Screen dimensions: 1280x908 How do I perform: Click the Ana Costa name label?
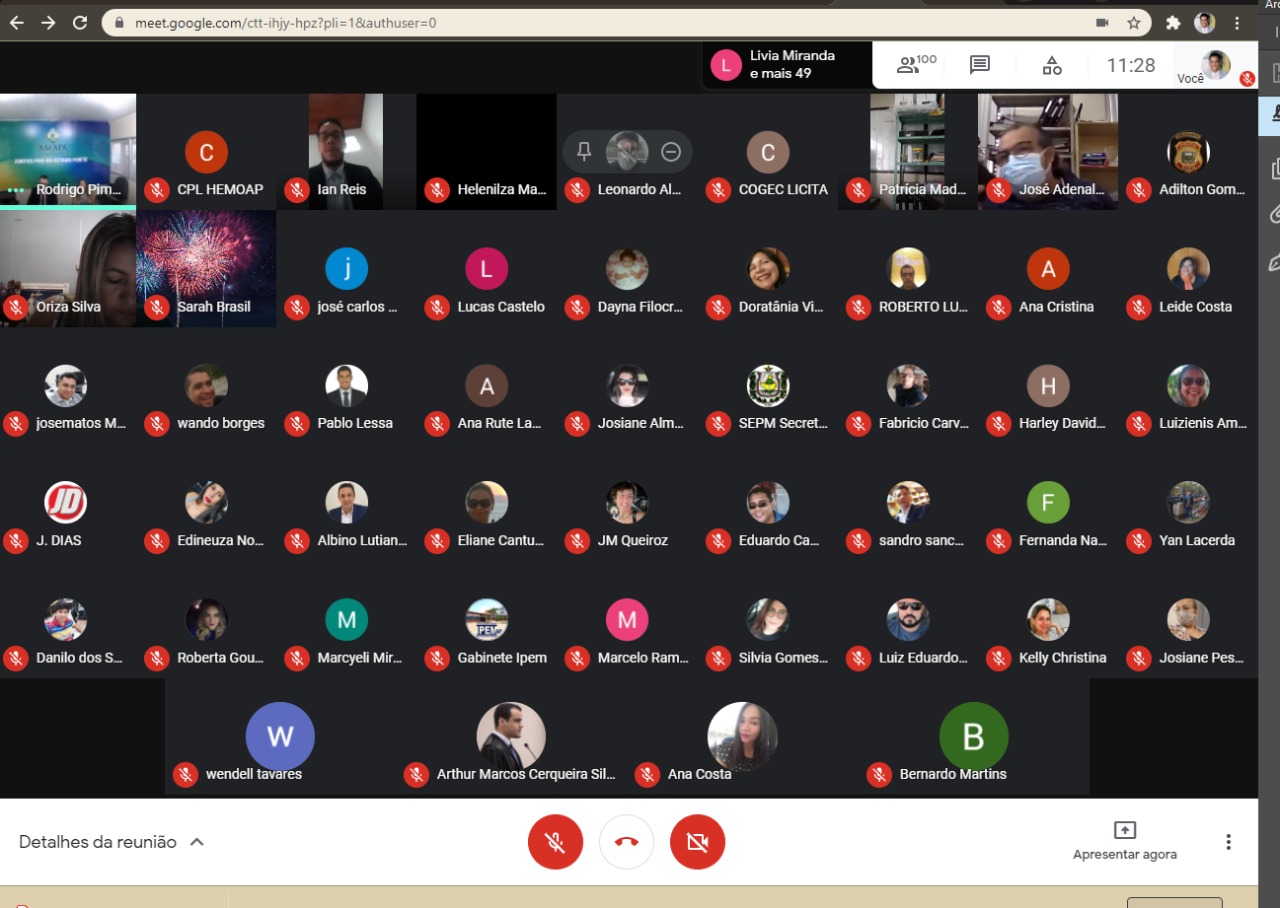[700, 774]
